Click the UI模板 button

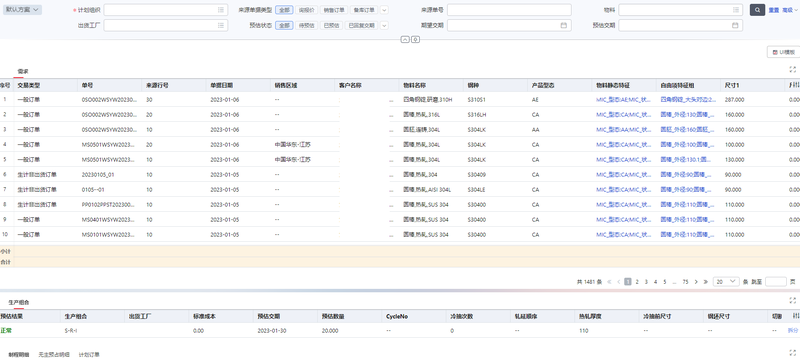click(783, 52)
